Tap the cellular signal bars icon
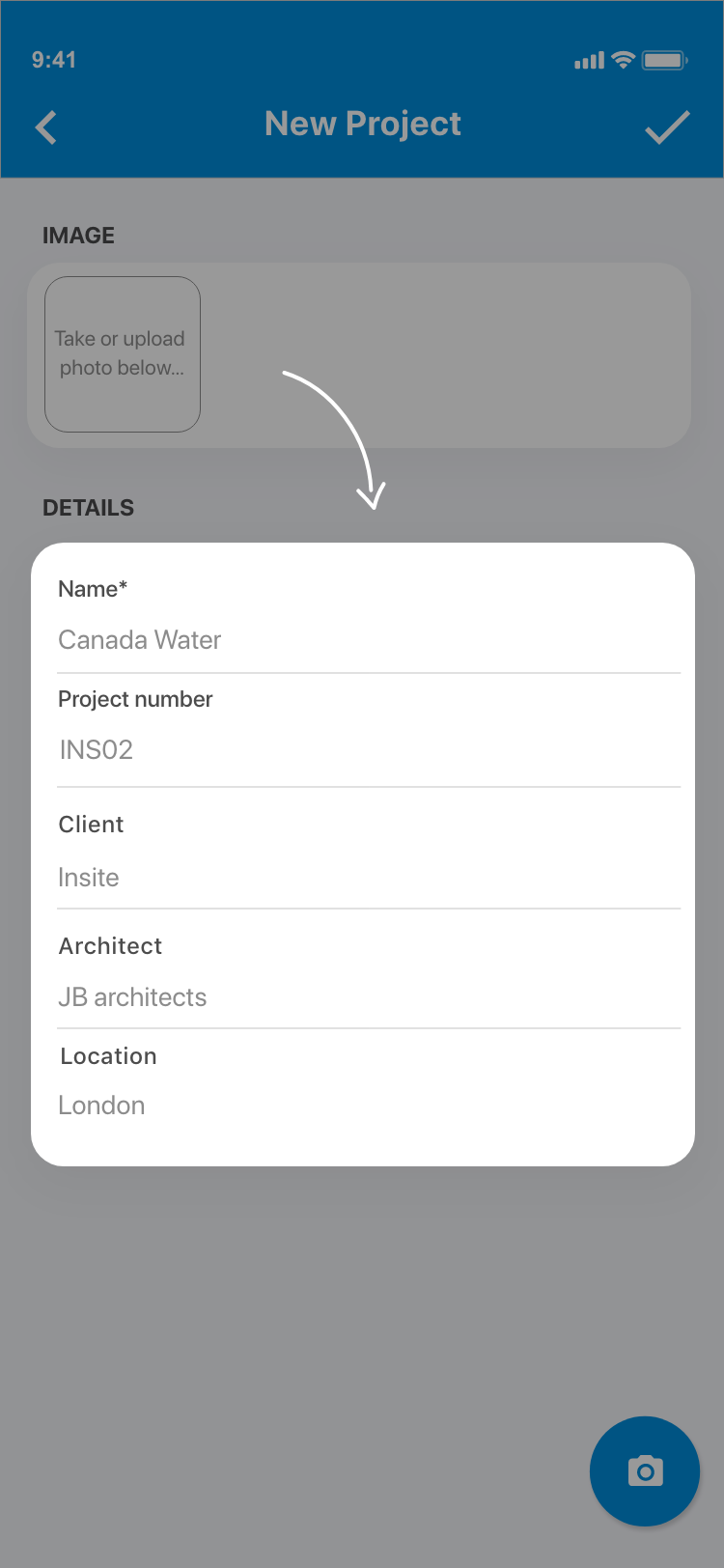 589,61
